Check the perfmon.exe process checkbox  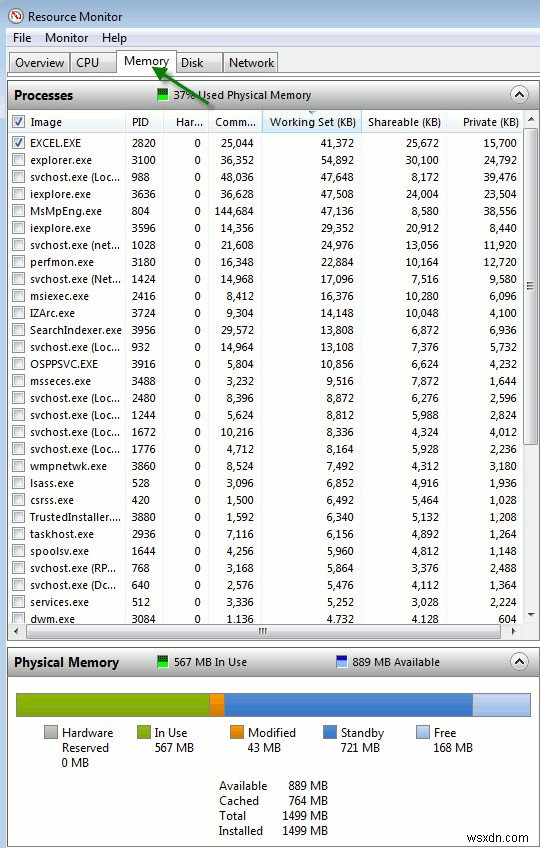(x=18, y=262)
